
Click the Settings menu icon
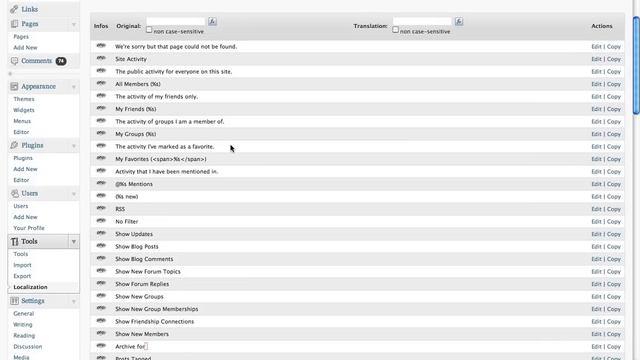click(x=14, y=301)
